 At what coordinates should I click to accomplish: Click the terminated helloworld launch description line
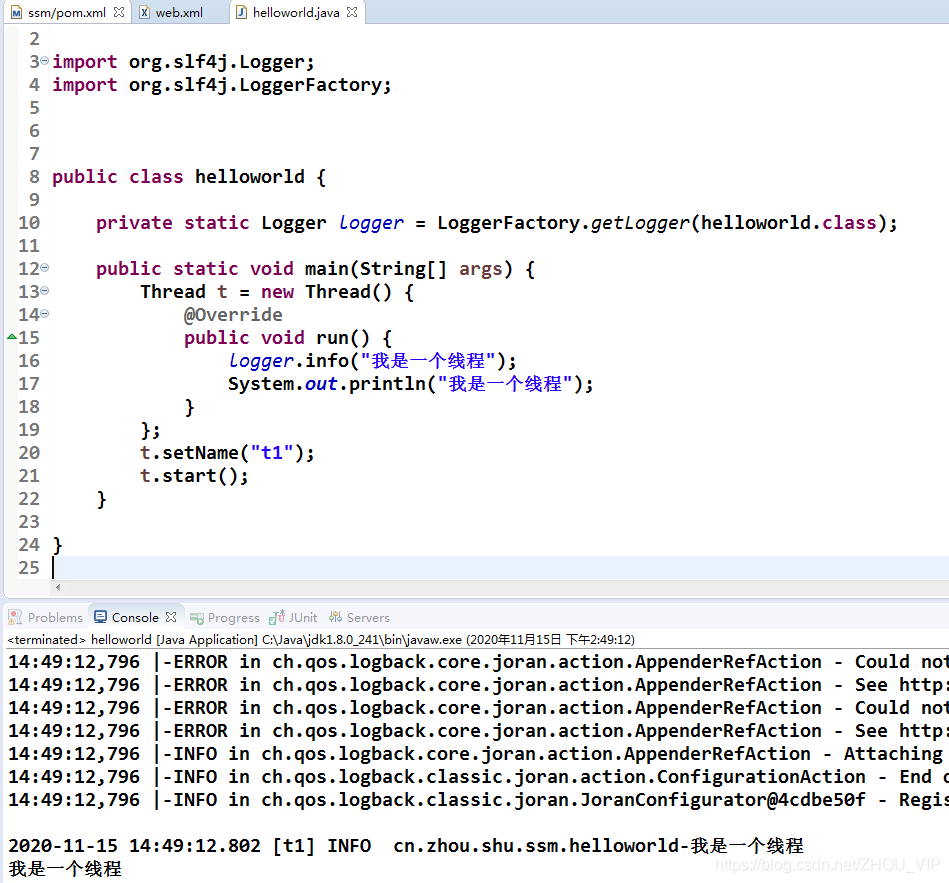coord(321,639)
